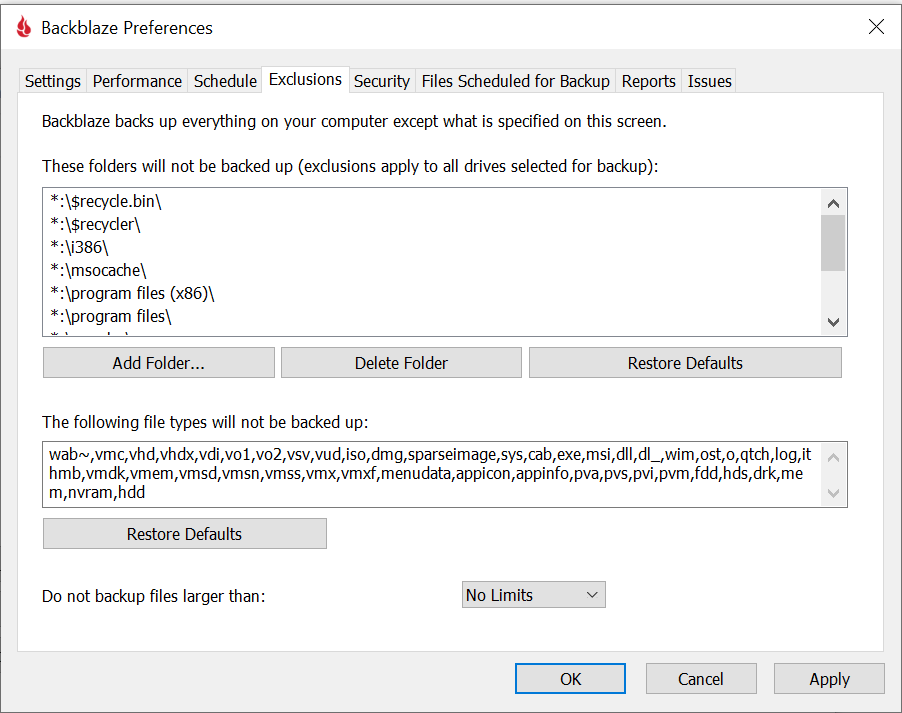
Task: Click the Apply button
Action: (x=829, y=678)
